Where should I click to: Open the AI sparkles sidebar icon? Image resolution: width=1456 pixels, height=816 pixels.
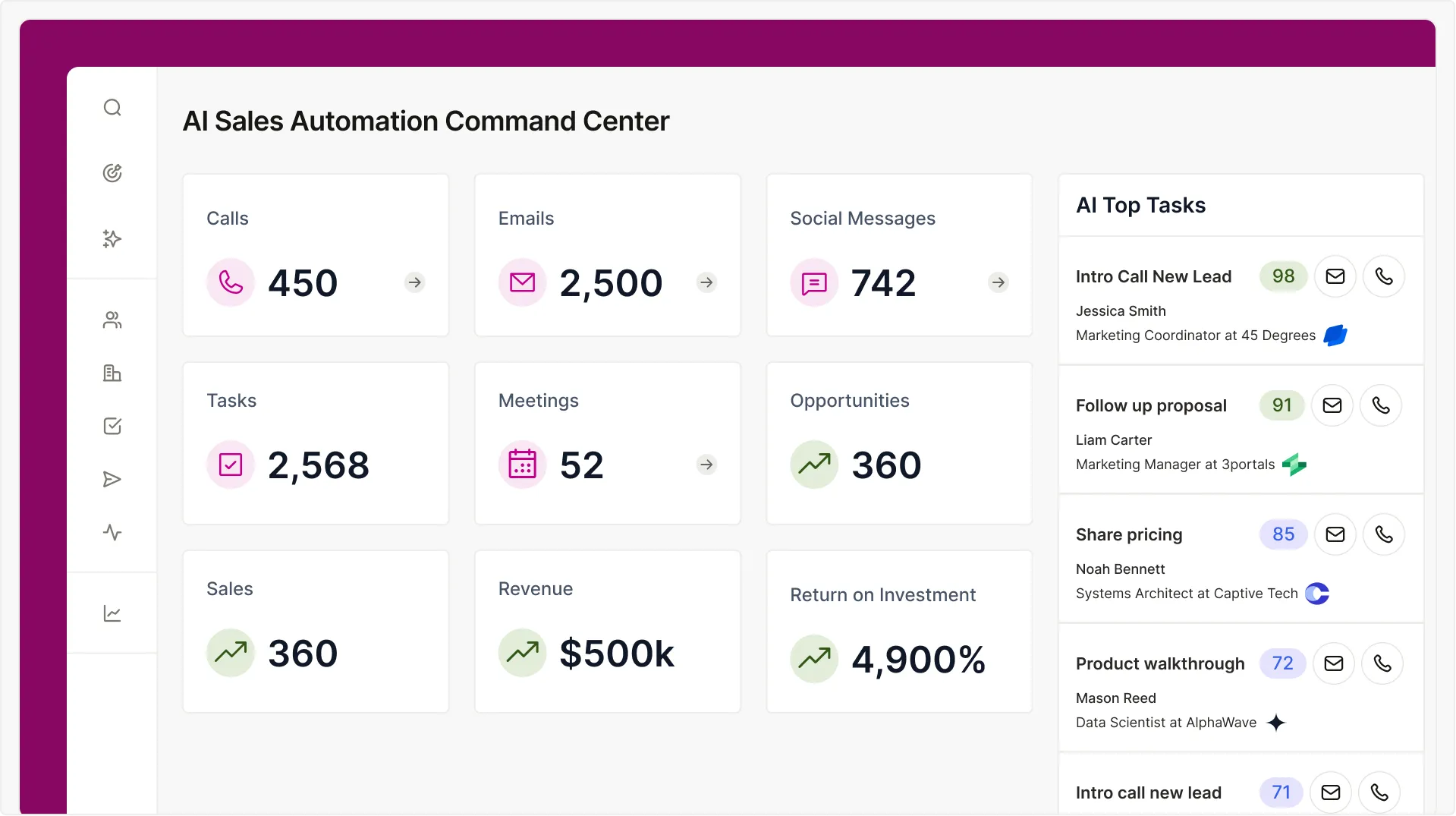112,239
